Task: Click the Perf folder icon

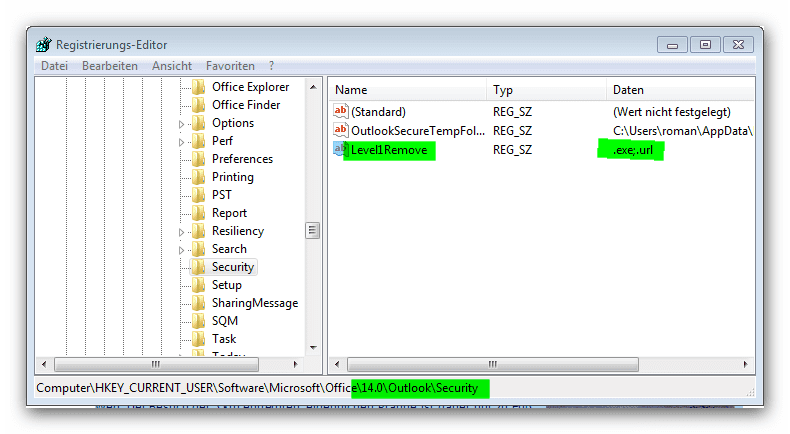Action: pyautogui.click(x=199, y=141)
